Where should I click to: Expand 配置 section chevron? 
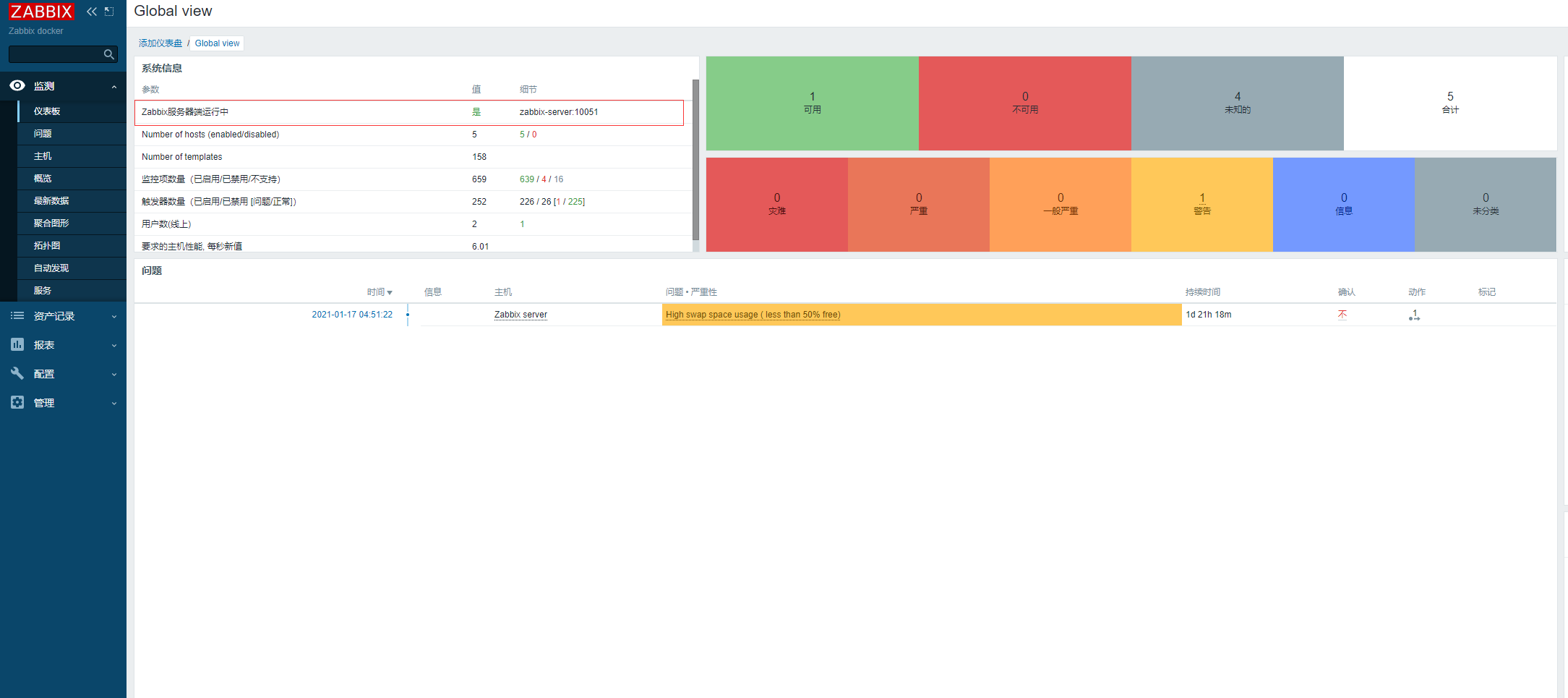pos(113,375)
